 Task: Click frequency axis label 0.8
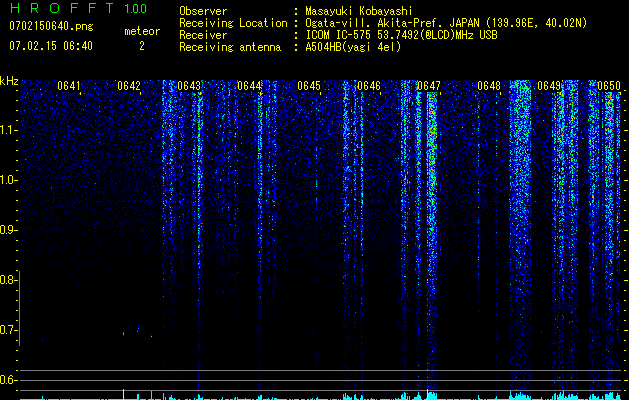(8, 280)
